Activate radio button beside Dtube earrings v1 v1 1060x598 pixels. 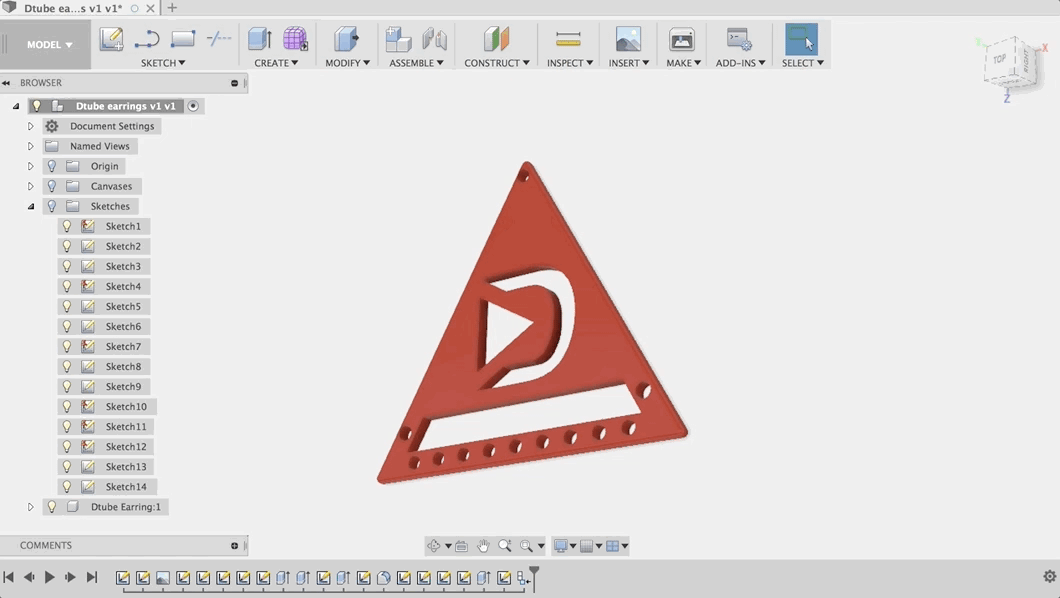(193, 106)
